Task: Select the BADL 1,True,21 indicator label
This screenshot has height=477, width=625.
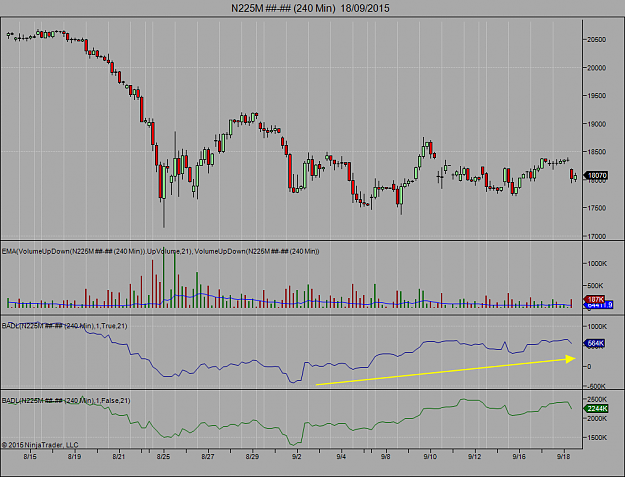Action: (x=65, y=326)
